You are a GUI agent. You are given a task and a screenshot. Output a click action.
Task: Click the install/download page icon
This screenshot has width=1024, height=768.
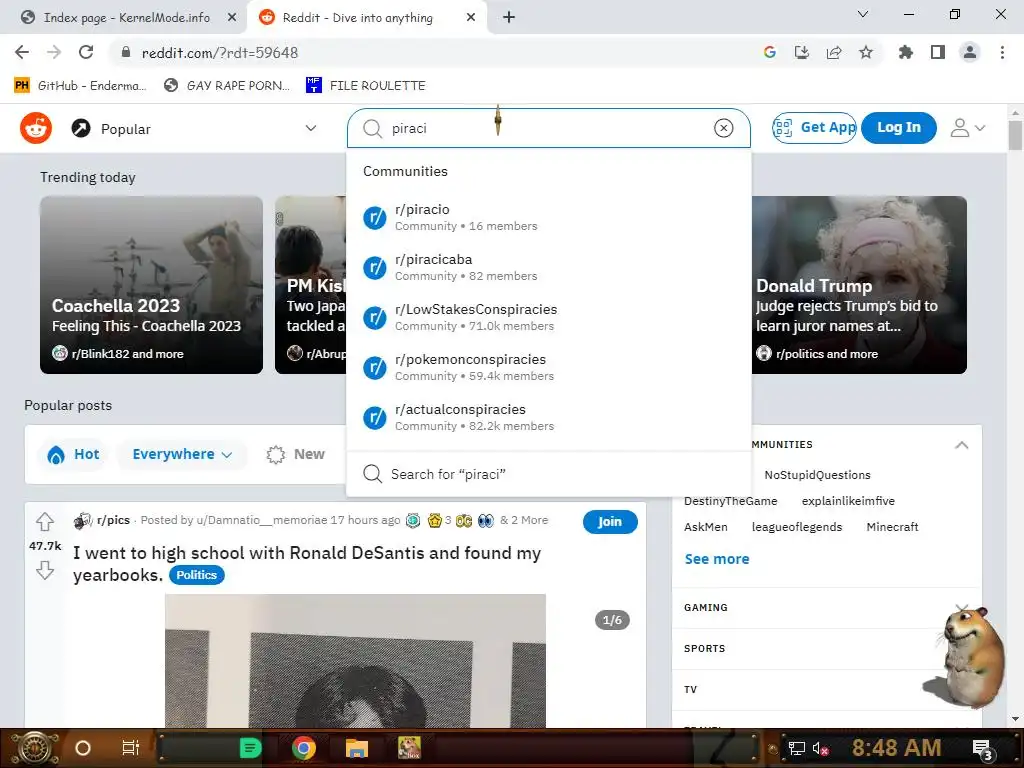801,52
